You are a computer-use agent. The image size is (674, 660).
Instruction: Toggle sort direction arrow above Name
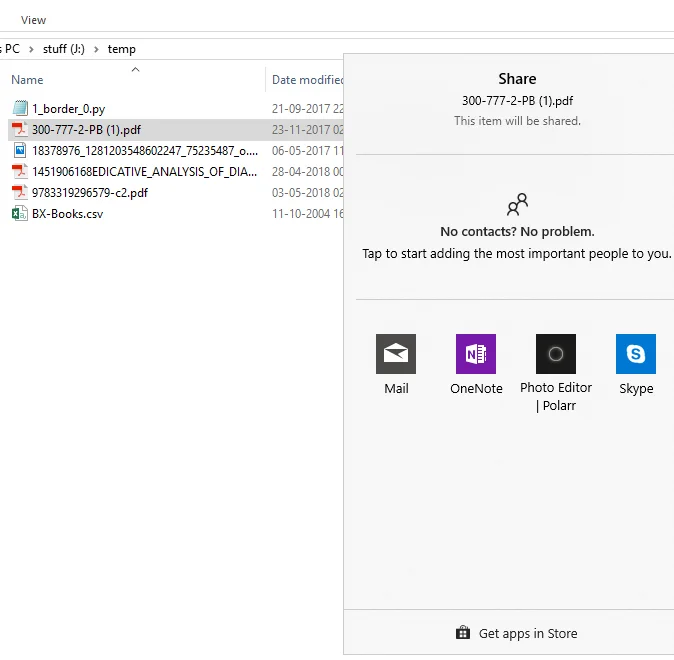(135, 69)
